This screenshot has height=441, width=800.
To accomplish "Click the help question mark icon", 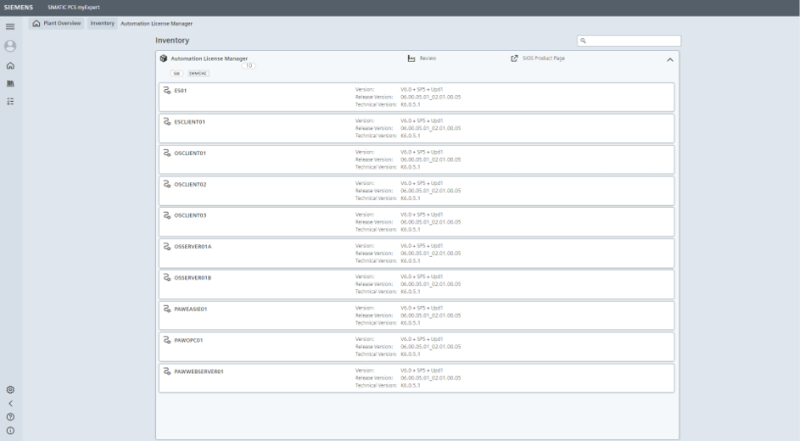I will click(x=10, y=416).
